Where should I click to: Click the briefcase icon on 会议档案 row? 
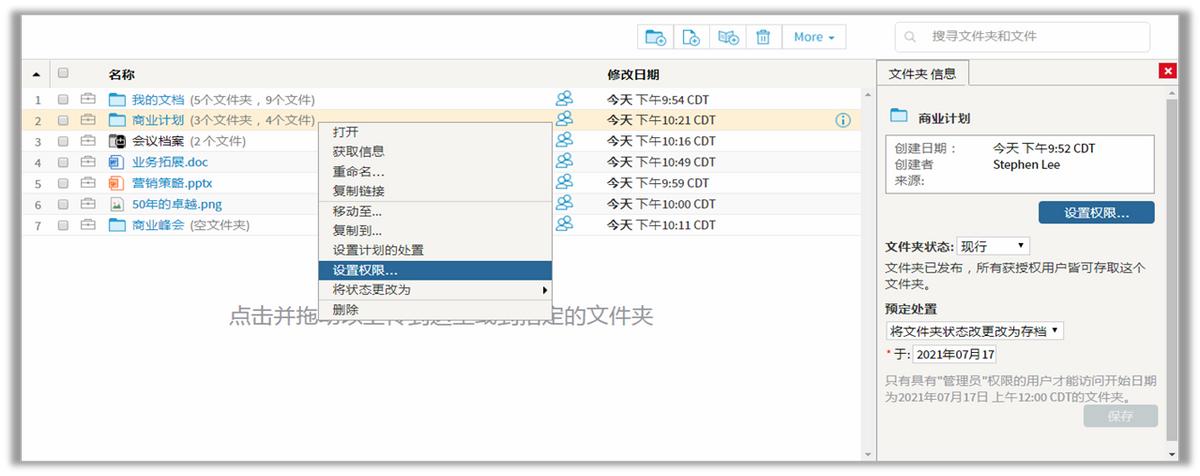point(88,141)
